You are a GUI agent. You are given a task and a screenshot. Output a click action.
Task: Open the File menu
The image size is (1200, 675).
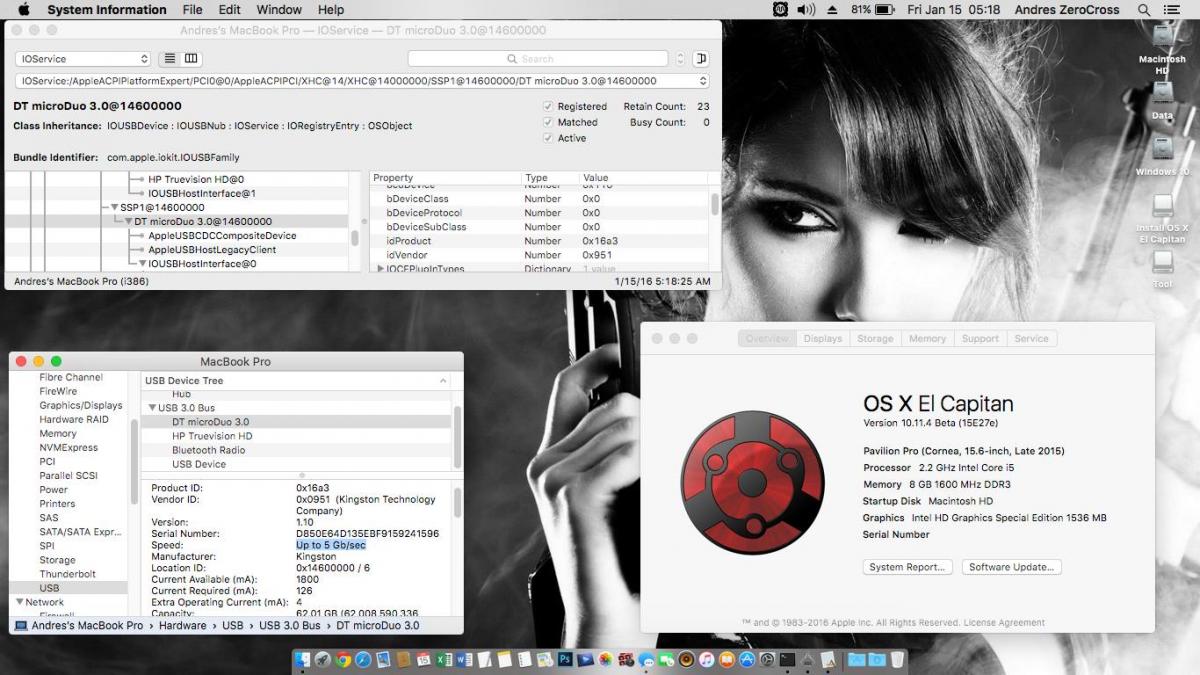tap(192, 10)
